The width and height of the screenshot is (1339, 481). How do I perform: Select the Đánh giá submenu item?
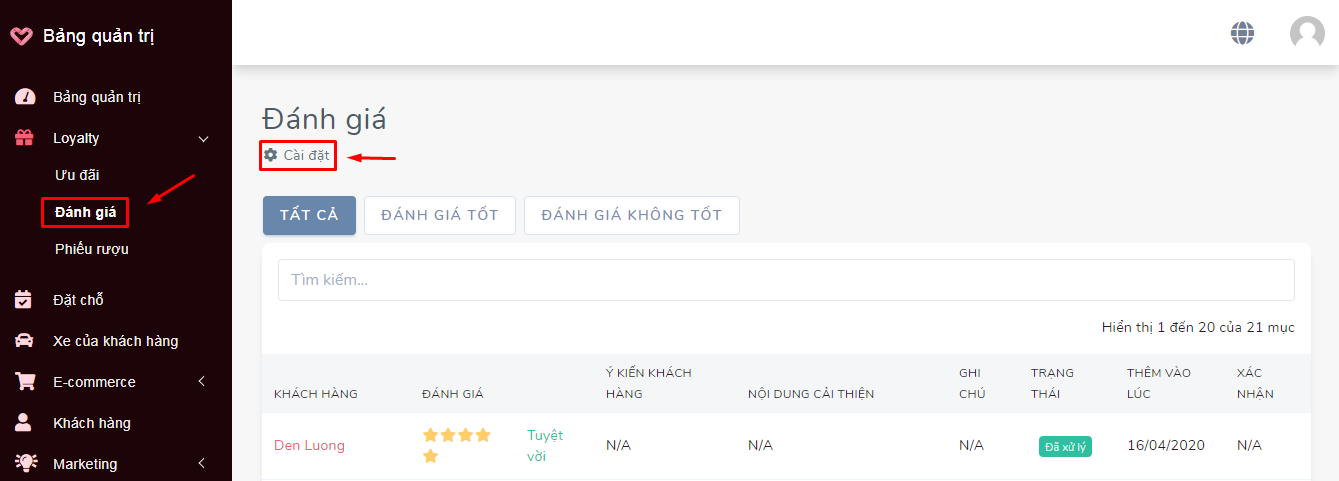point(86,212)
